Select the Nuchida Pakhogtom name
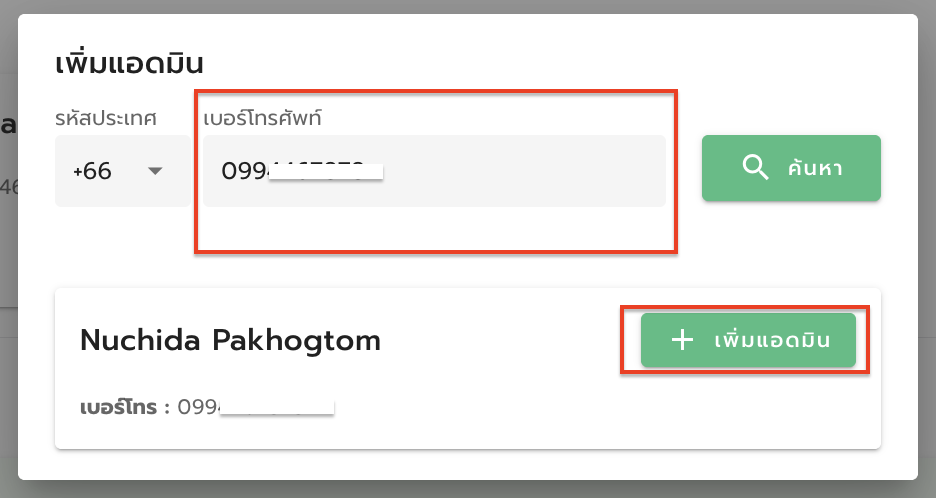936x498 pixels. (x=230, y=340)
